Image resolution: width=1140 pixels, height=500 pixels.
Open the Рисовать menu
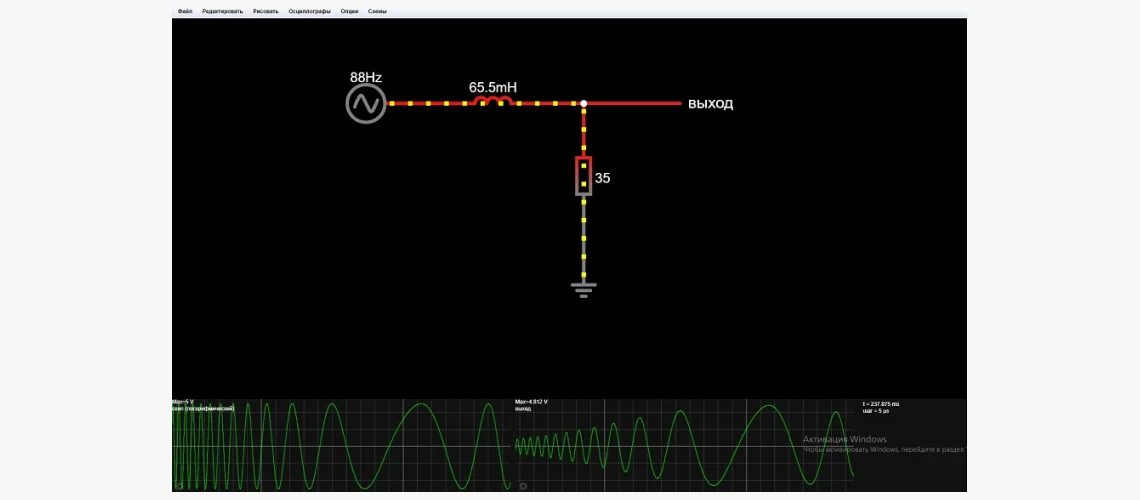pos(266,11)
